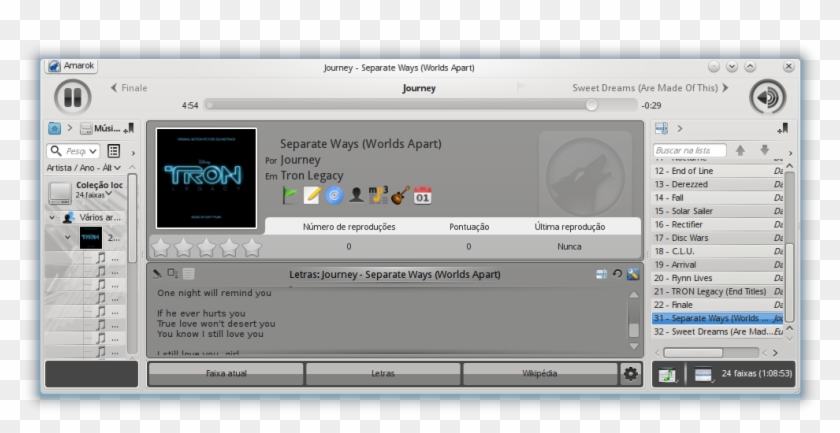Image resolution: width=840 pixels, height=433 pixels.
Task: Select playlist track 12 - End of Line
Action: pos(717,171)
